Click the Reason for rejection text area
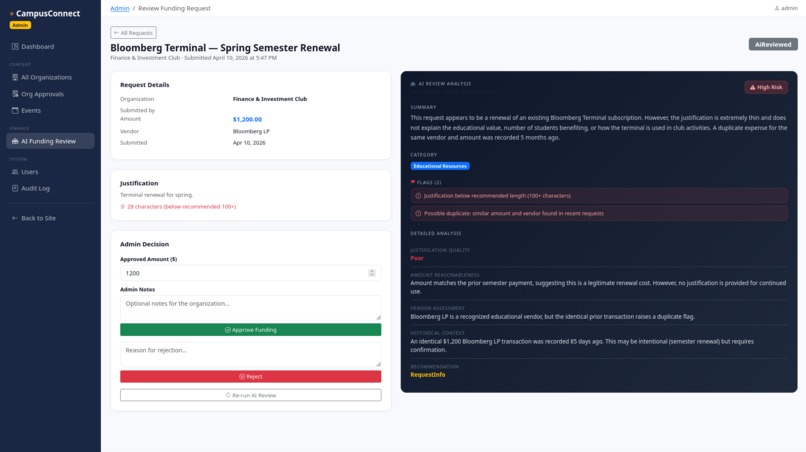The image size is (806, 452). click(251, 354)
